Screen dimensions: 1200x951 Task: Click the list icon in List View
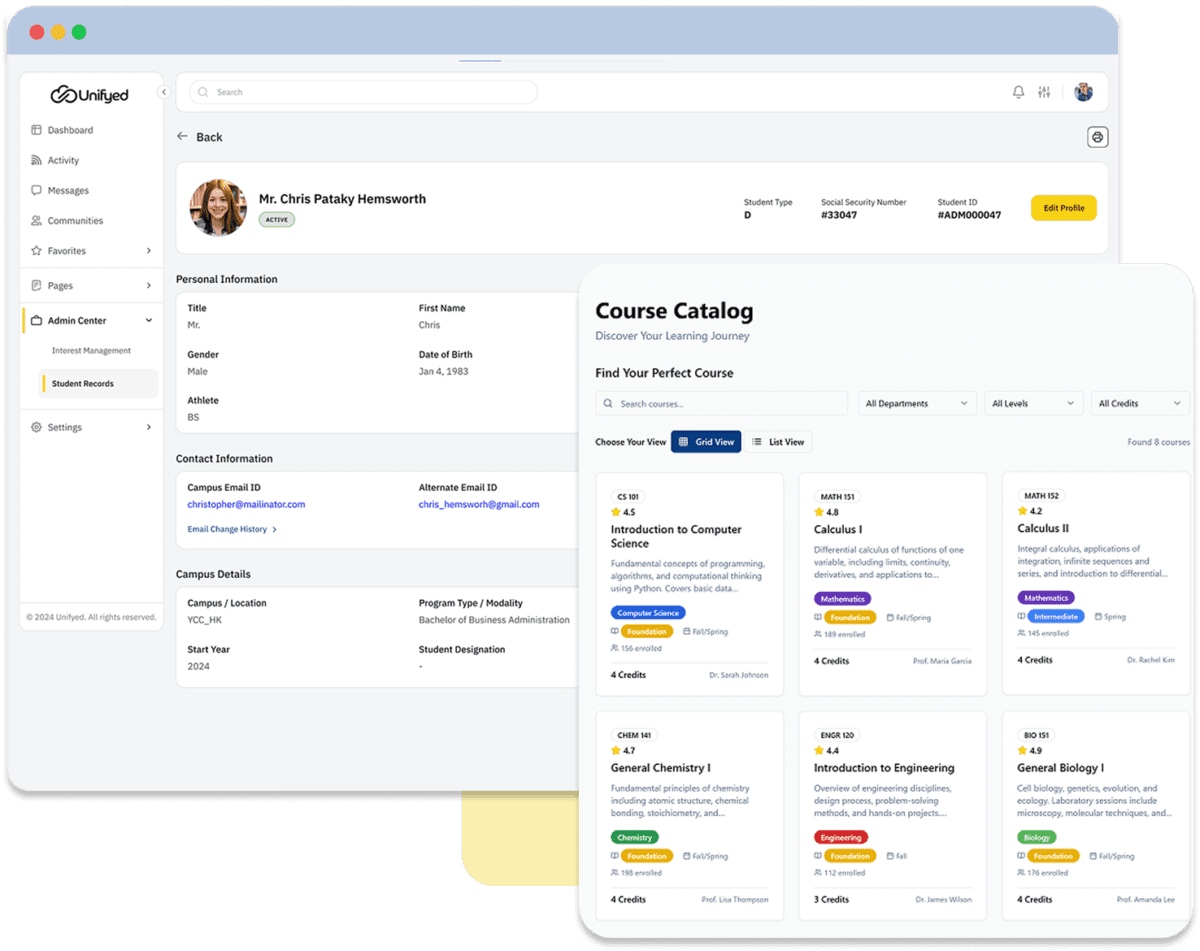pos(757,442)
